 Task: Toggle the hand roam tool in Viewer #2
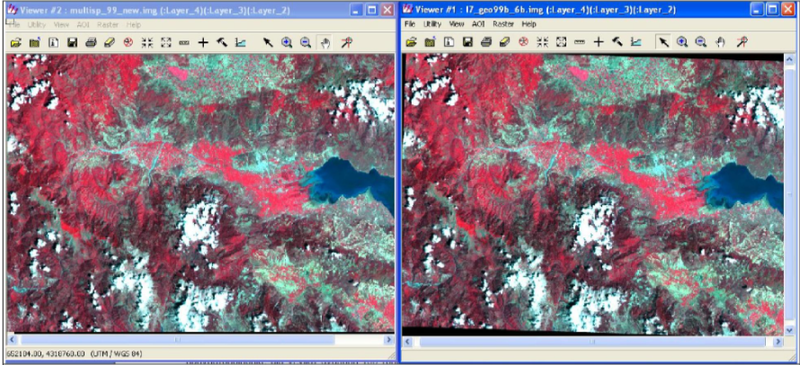click(324, 43)
